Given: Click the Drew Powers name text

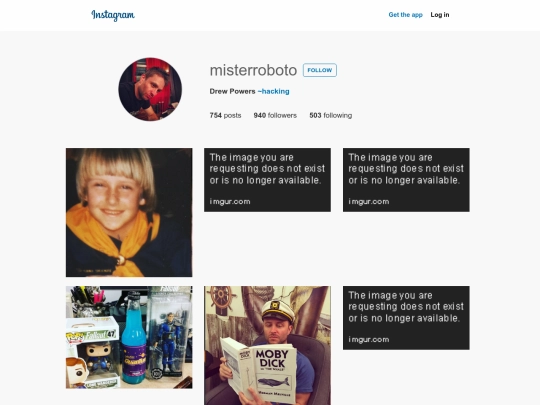Looking at the screenshot, I should [232, 91].
